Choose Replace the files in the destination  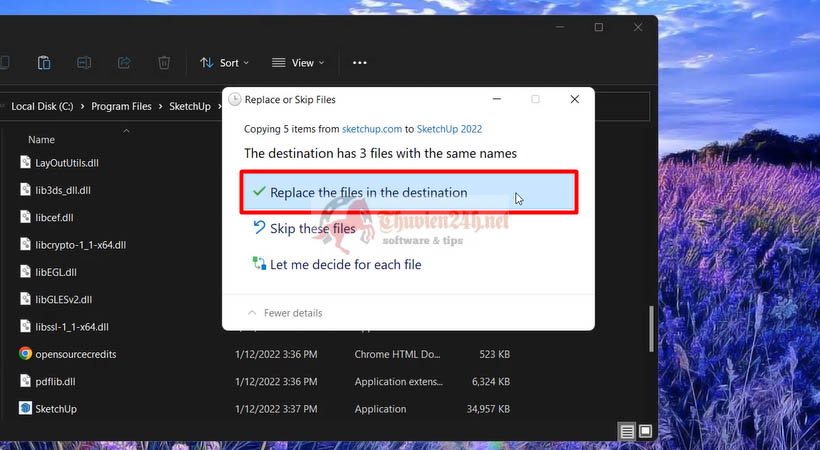(409, 192)
